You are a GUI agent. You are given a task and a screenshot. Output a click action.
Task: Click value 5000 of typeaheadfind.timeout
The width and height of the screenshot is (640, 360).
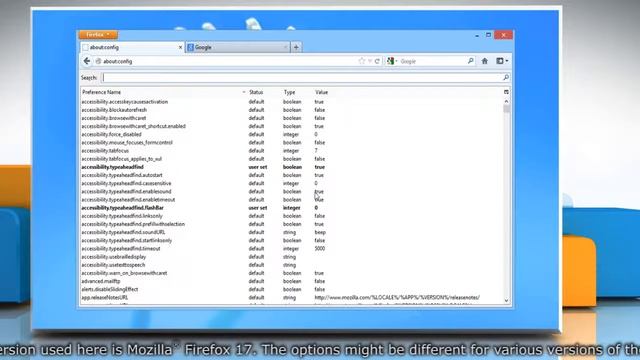pos(320,249)
